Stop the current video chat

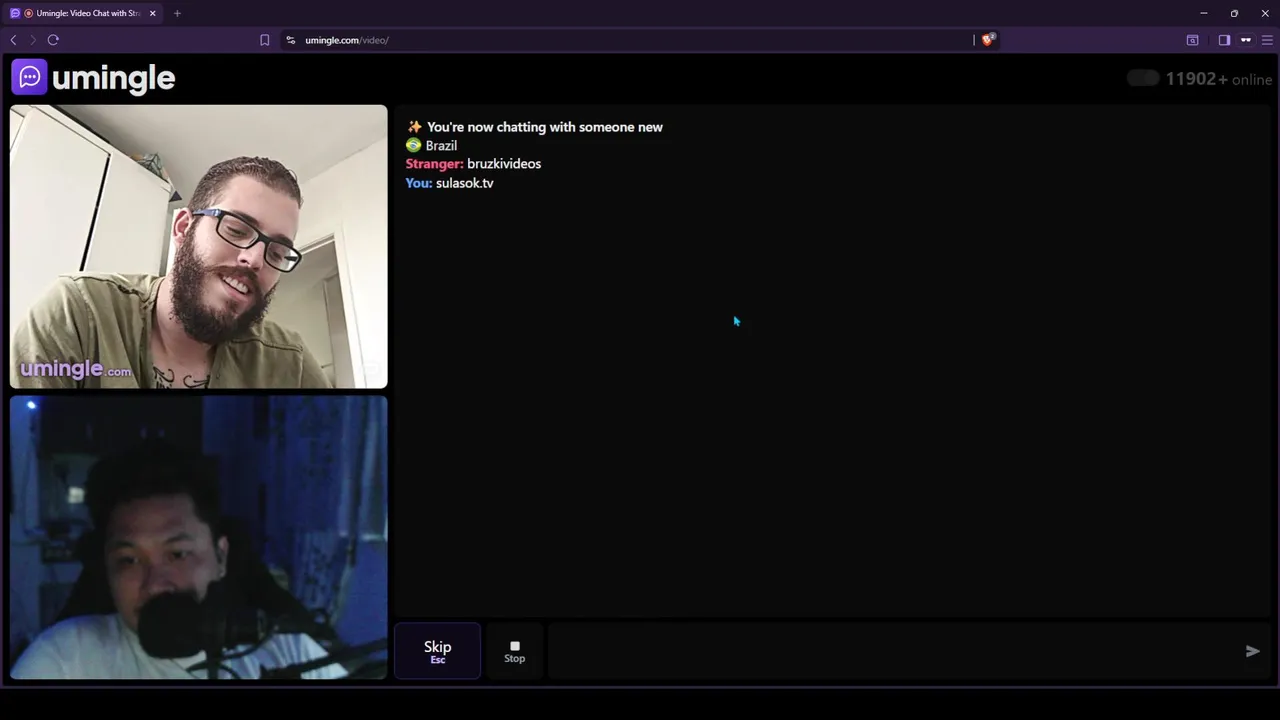click(514, 651)
